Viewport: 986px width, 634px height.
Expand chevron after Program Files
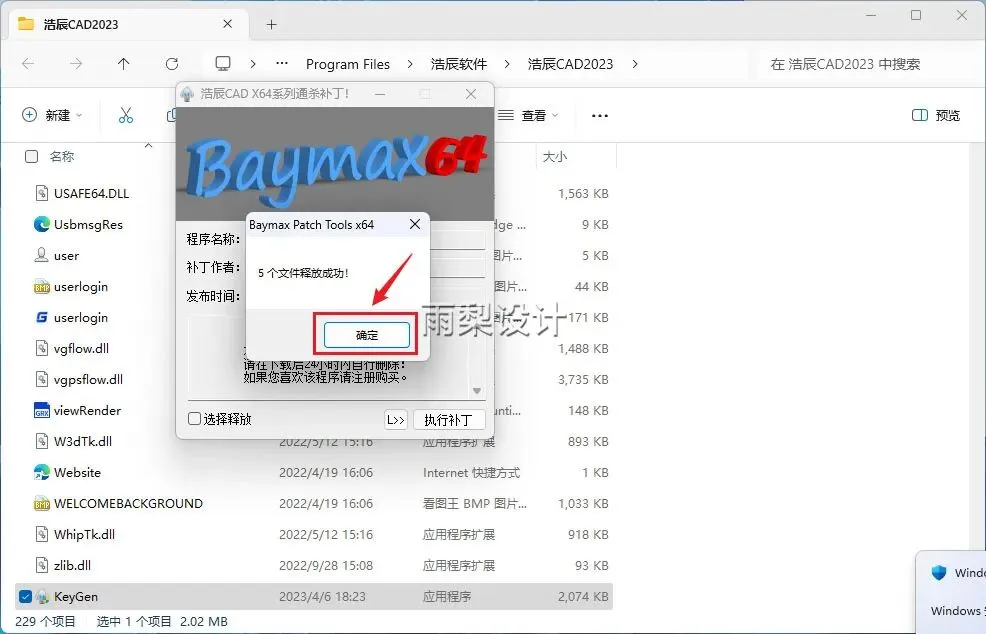pos(410,64)
